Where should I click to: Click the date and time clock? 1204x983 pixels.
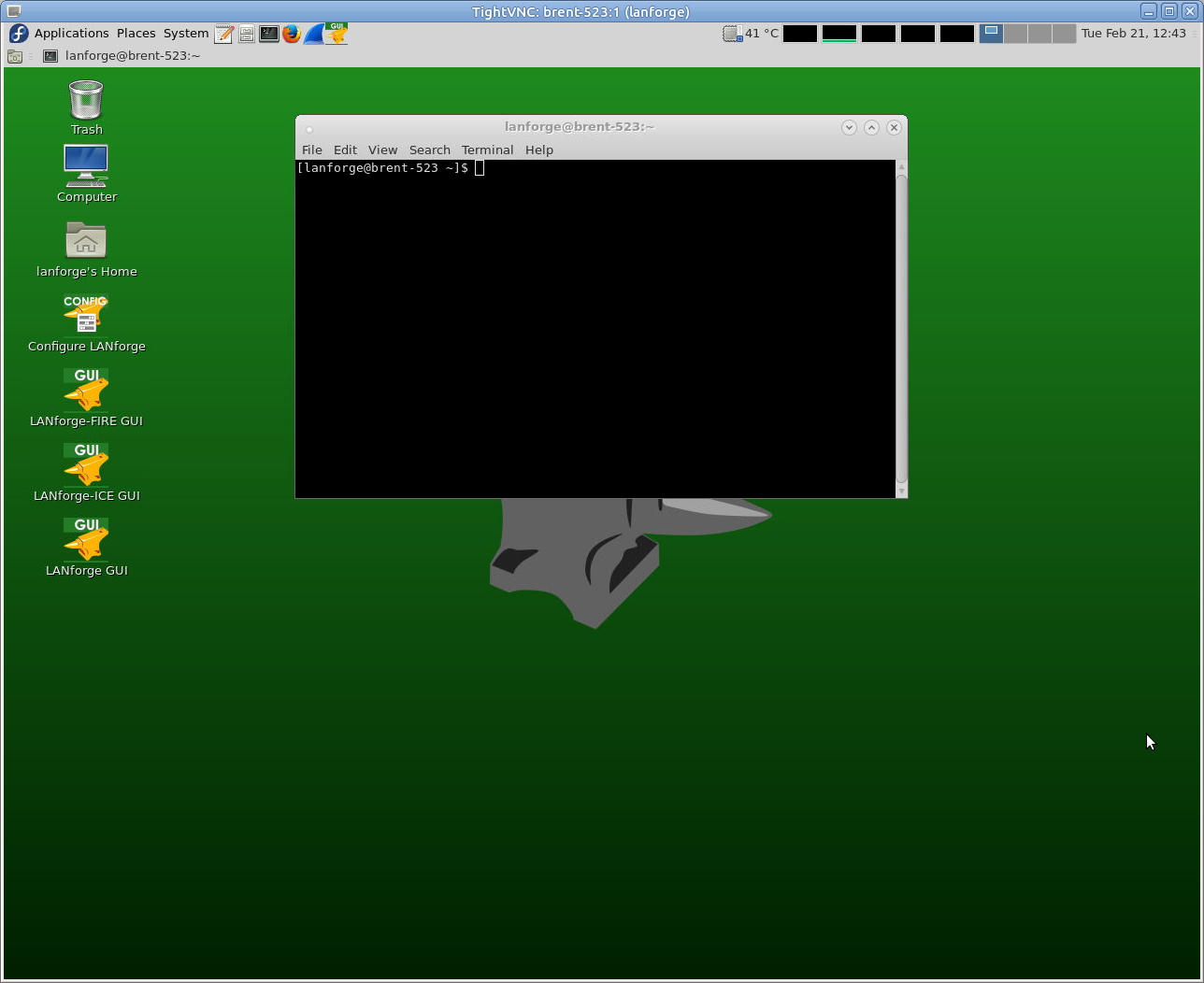pyautogui.click(x=1134, y=34)
